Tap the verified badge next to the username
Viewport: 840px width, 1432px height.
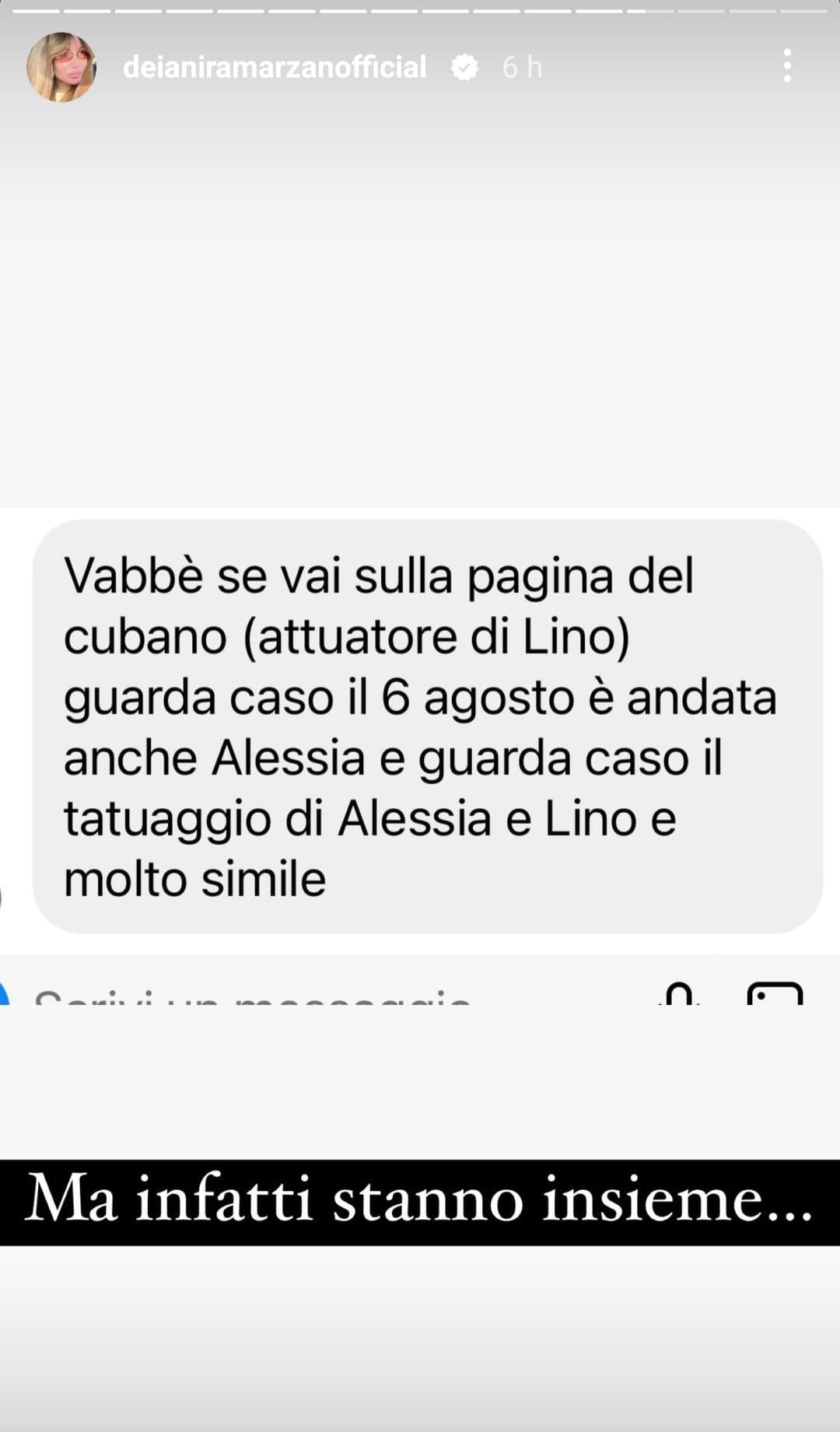click(x=464, y=68)
